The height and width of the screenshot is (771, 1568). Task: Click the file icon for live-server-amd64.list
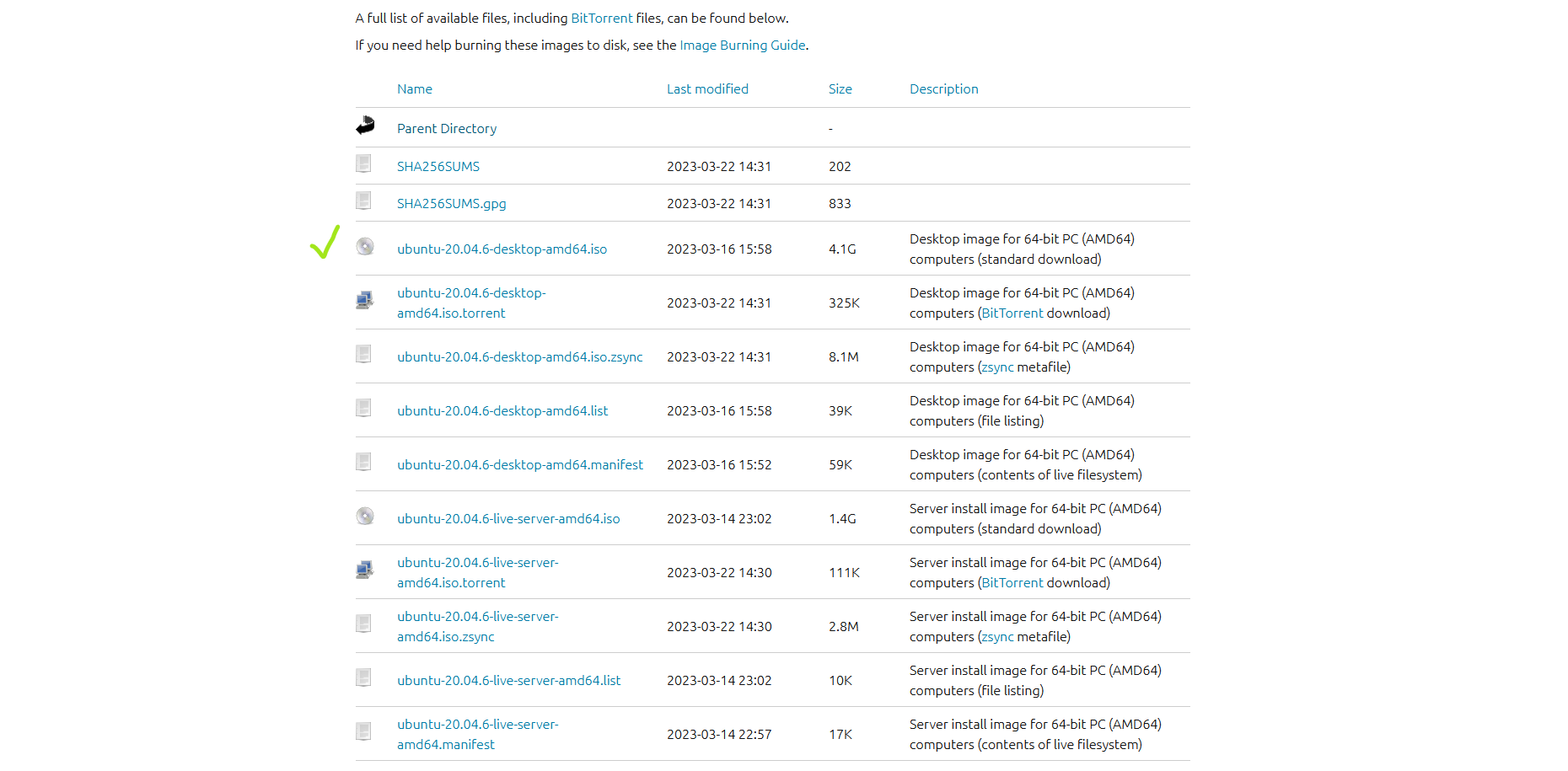(363, 677)
